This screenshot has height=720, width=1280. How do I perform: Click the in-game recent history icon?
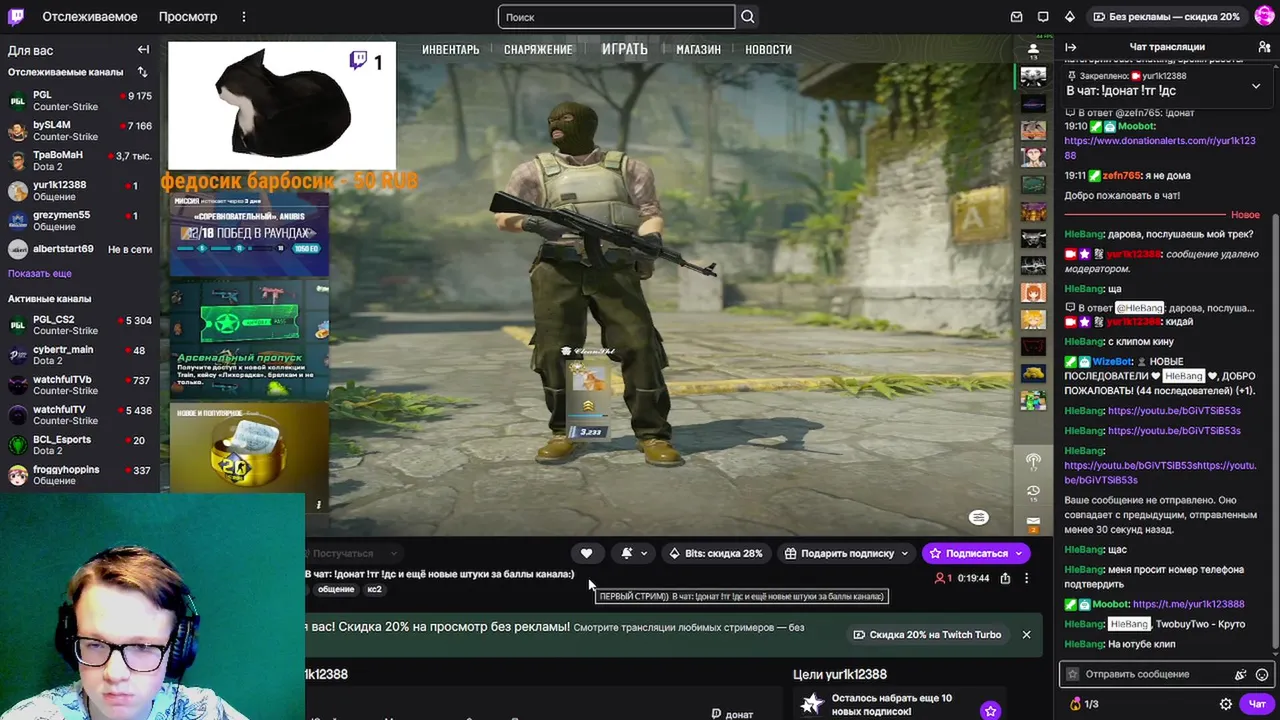(x=1033, y=492)
